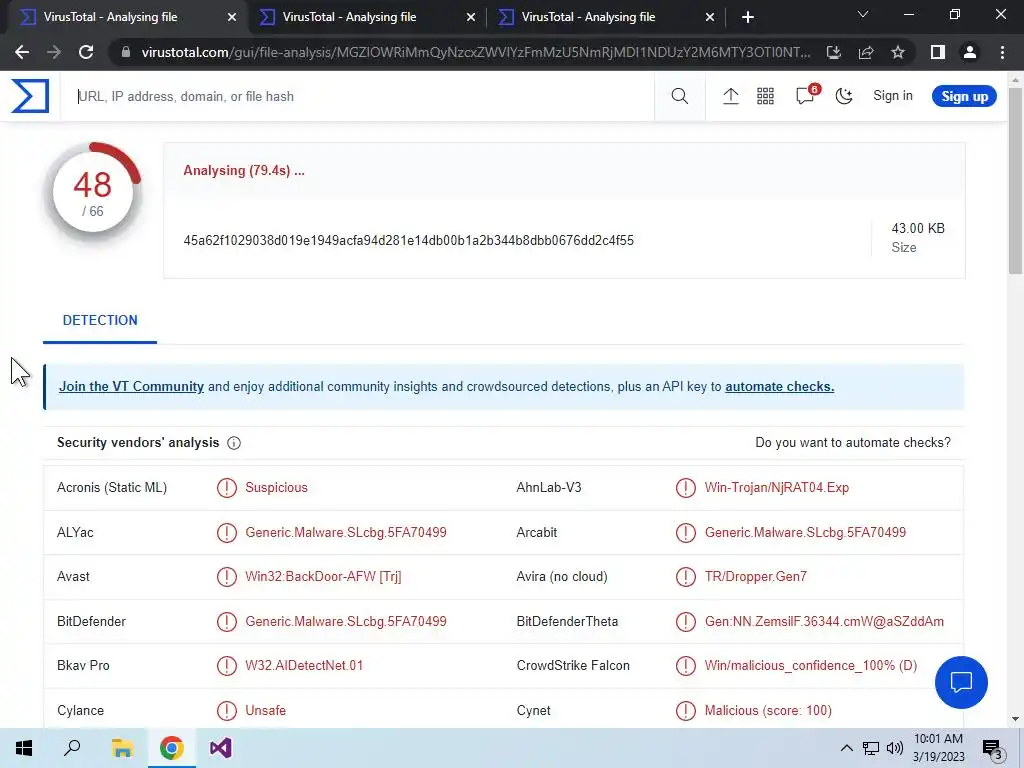This screenshot has width=1024, height=768.
Task: Click Bkav Pro W32.AIDetectNet.01 result
Action: (304, 665)
